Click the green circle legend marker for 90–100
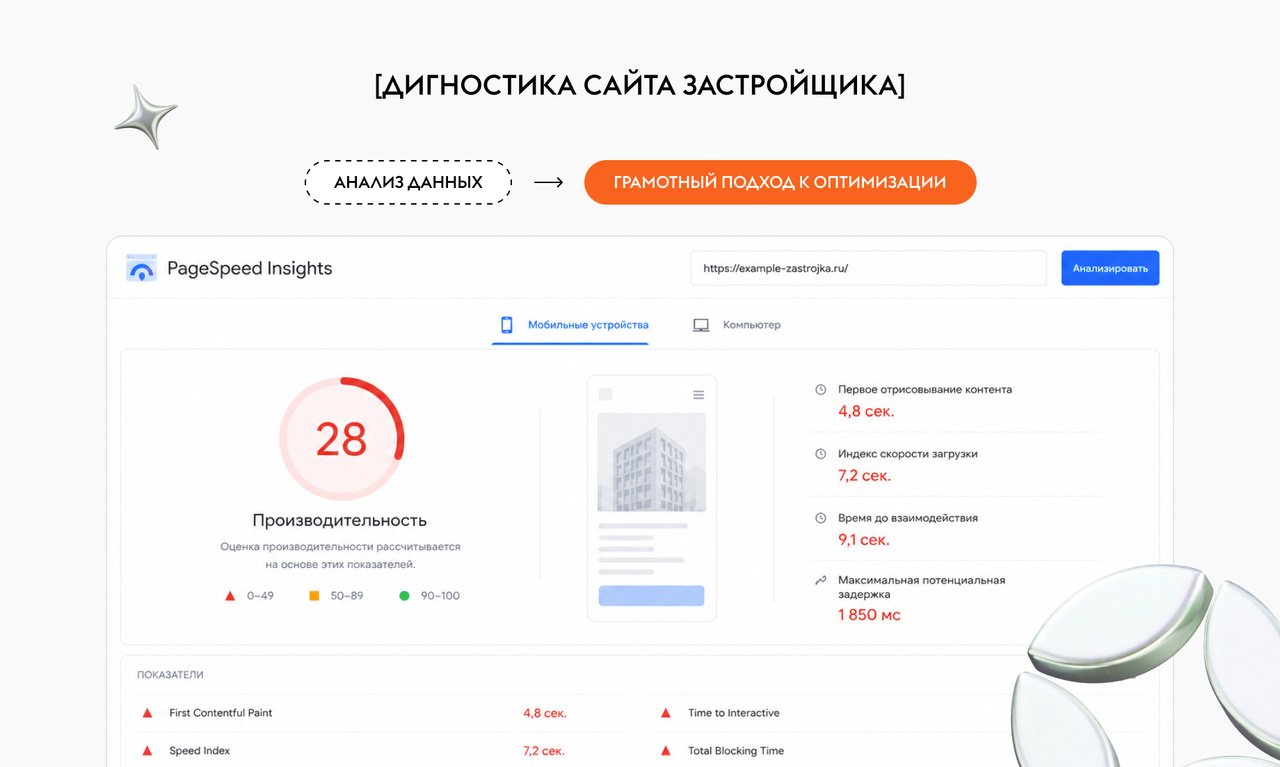 [x=404, y=596]
